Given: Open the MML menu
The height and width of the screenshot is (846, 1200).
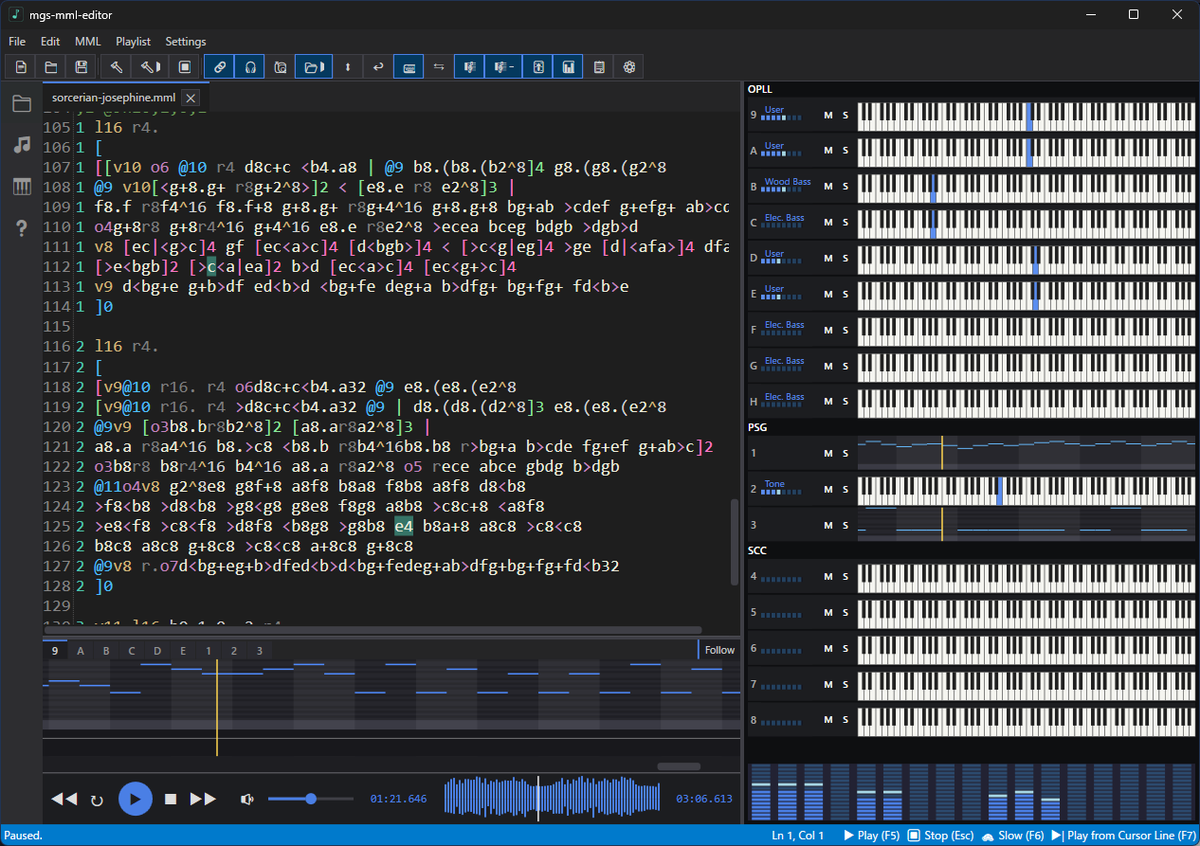Looking at the screenshot, I should (x=88, y=42).
